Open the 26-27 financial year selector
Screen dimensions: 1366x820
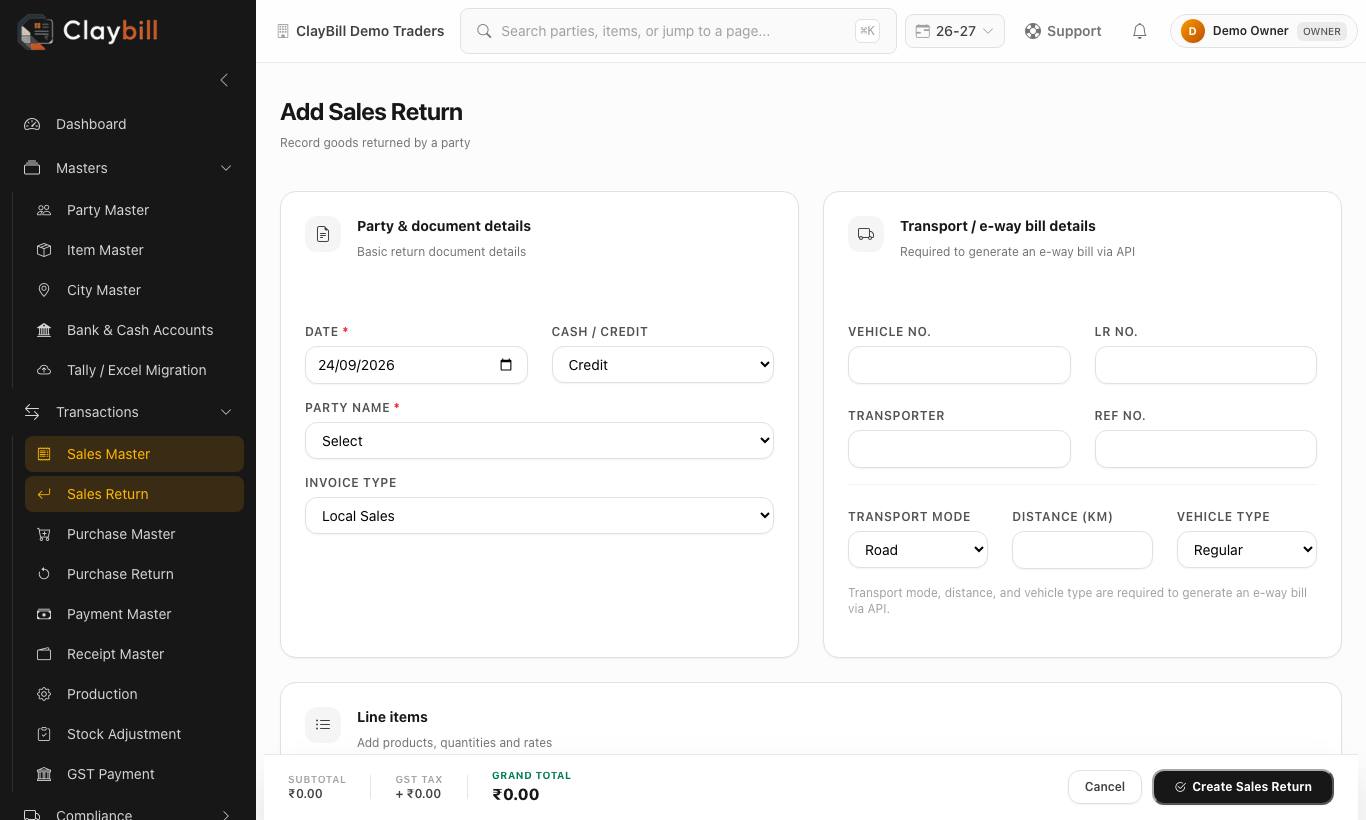tap(955, 31)
